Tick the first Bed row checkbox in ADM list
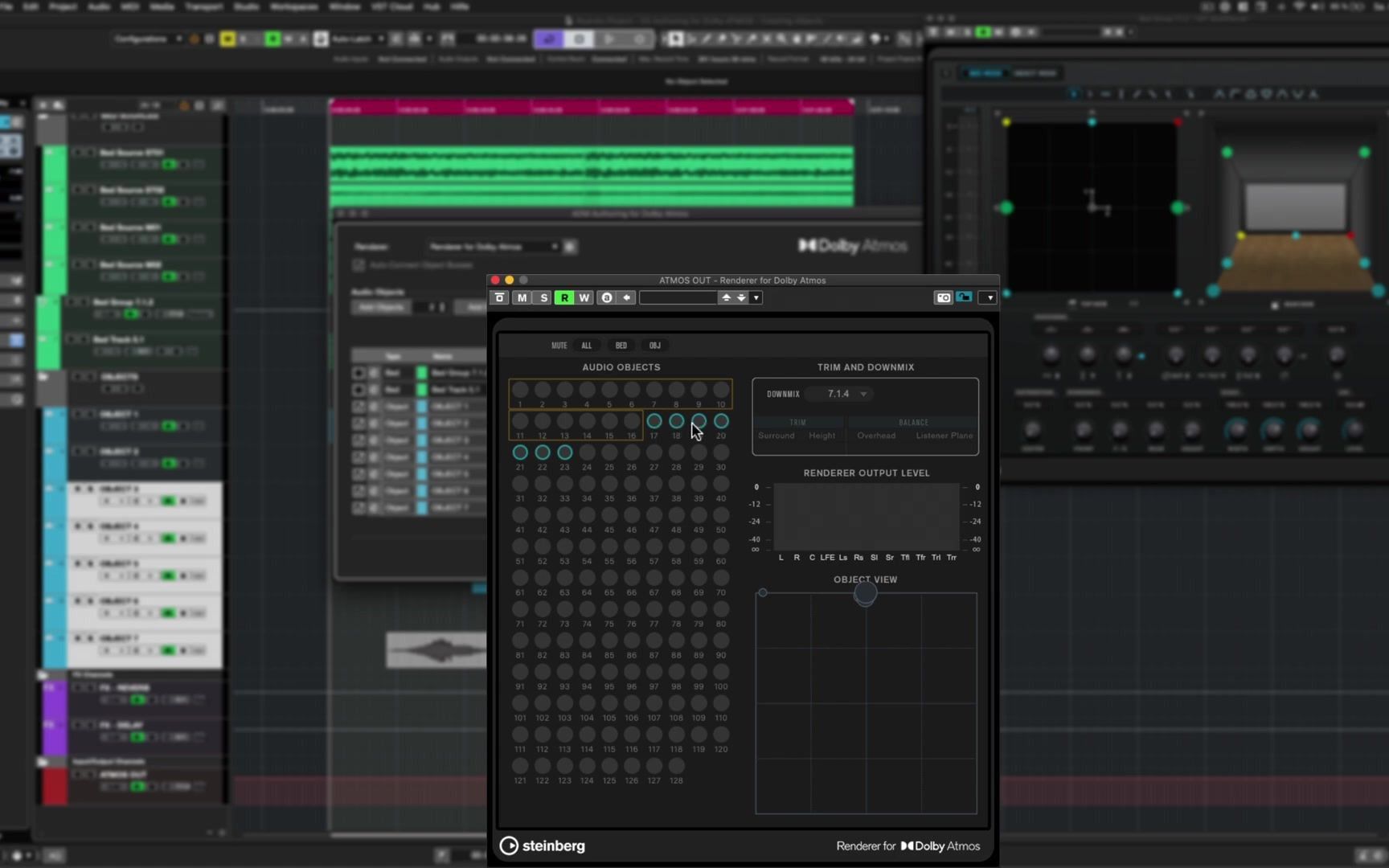This screenshot has width=1389, height=868. 359,373
